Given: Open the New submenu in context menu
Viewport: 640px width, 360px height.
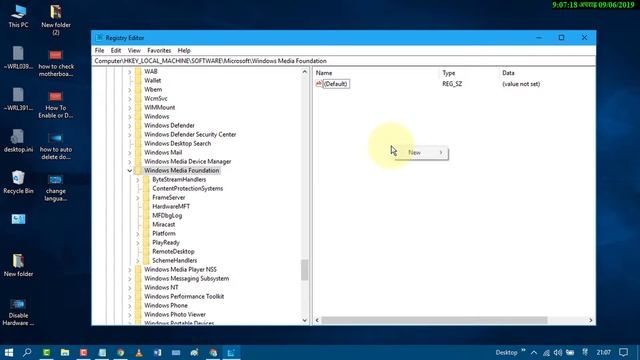Looking at the screenshot, I should point(422,152).
